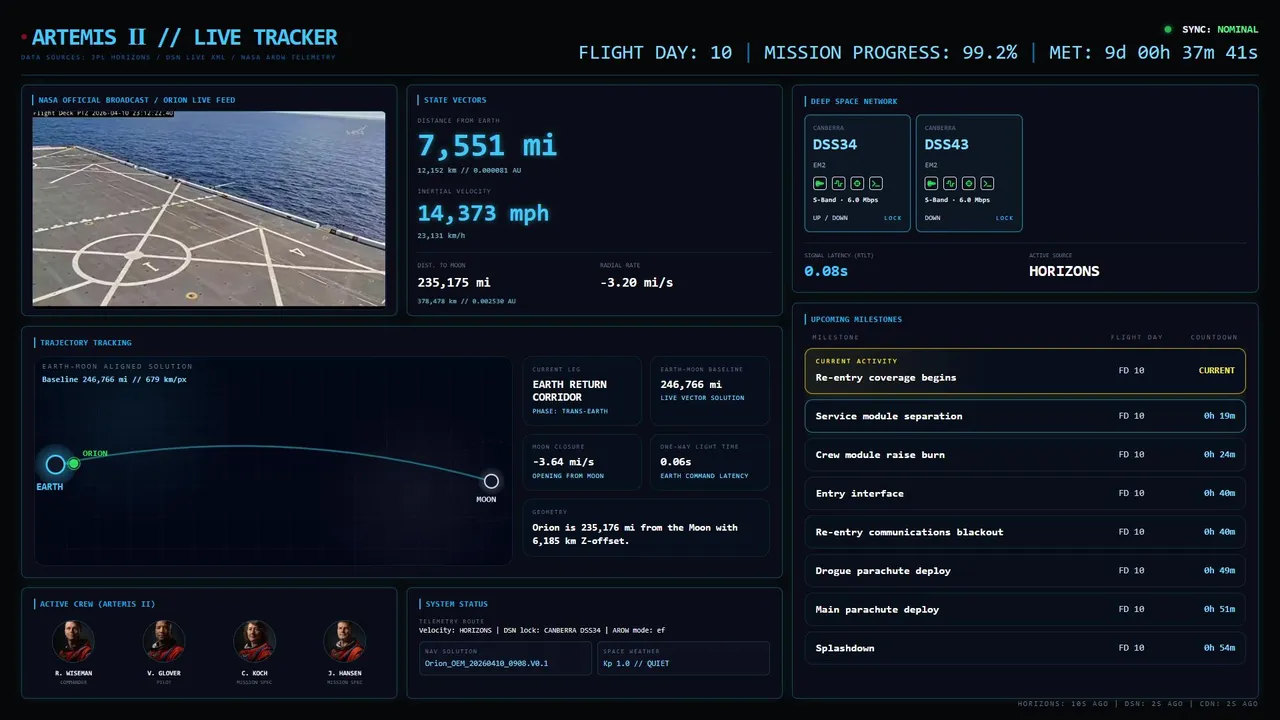1280x720 pixels.
Task: Click the 'FLIGHT DAY: 10' readout
Action: pos(656,52)
